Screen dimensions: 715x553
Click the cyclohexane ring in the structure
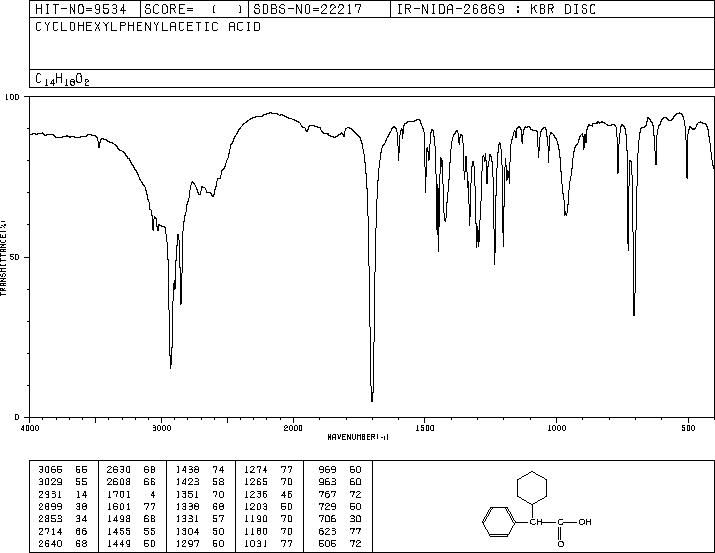[532, 488]
